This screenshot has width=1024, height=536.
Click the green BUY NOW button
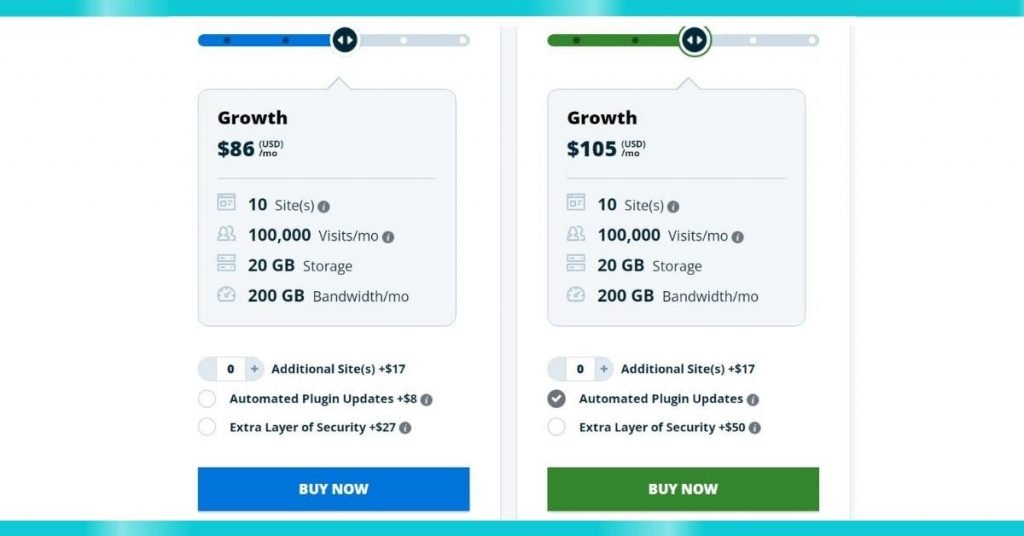(683, 489)
